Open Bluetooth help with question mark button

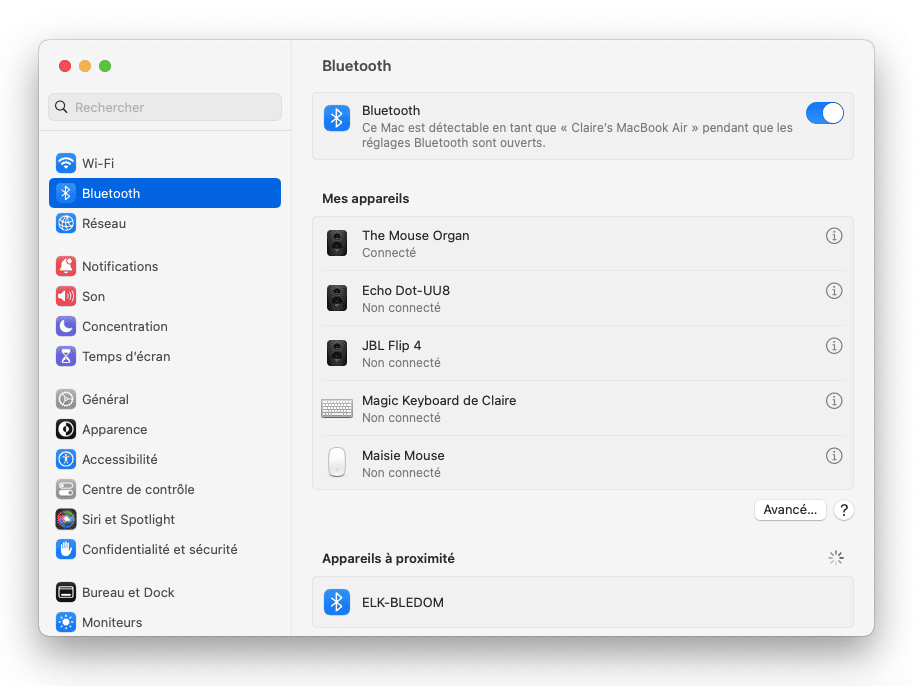(x=844, y=510)
